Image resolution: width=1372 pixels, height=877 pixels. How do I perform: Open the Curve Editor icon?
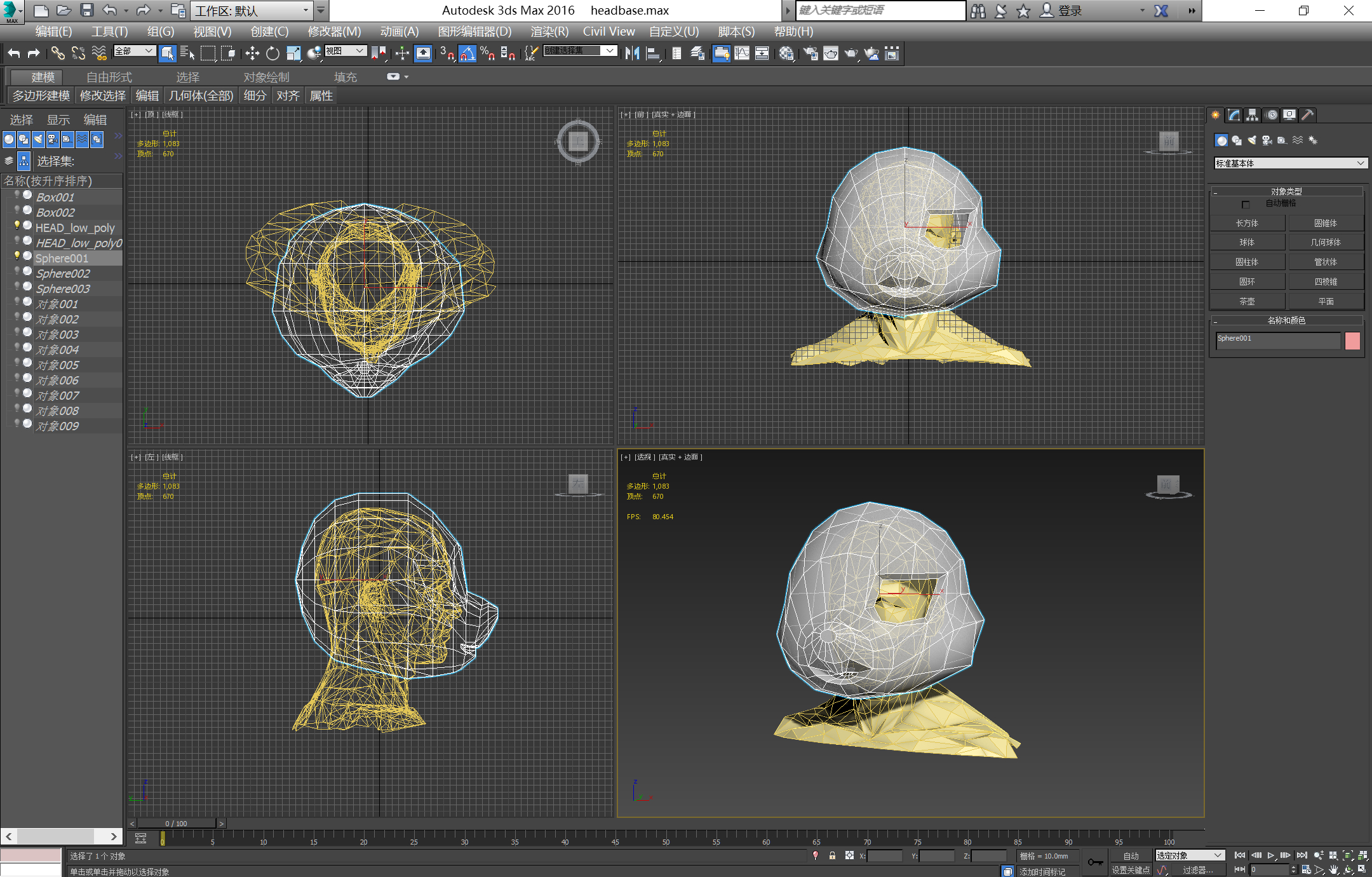coord(741,53)
